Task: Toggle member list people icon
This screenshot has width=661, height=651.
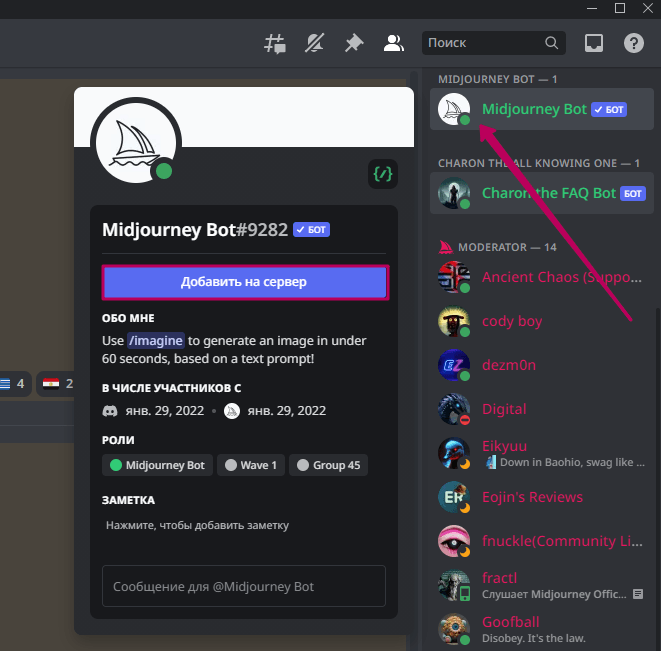Action: (x=394, y=43)
